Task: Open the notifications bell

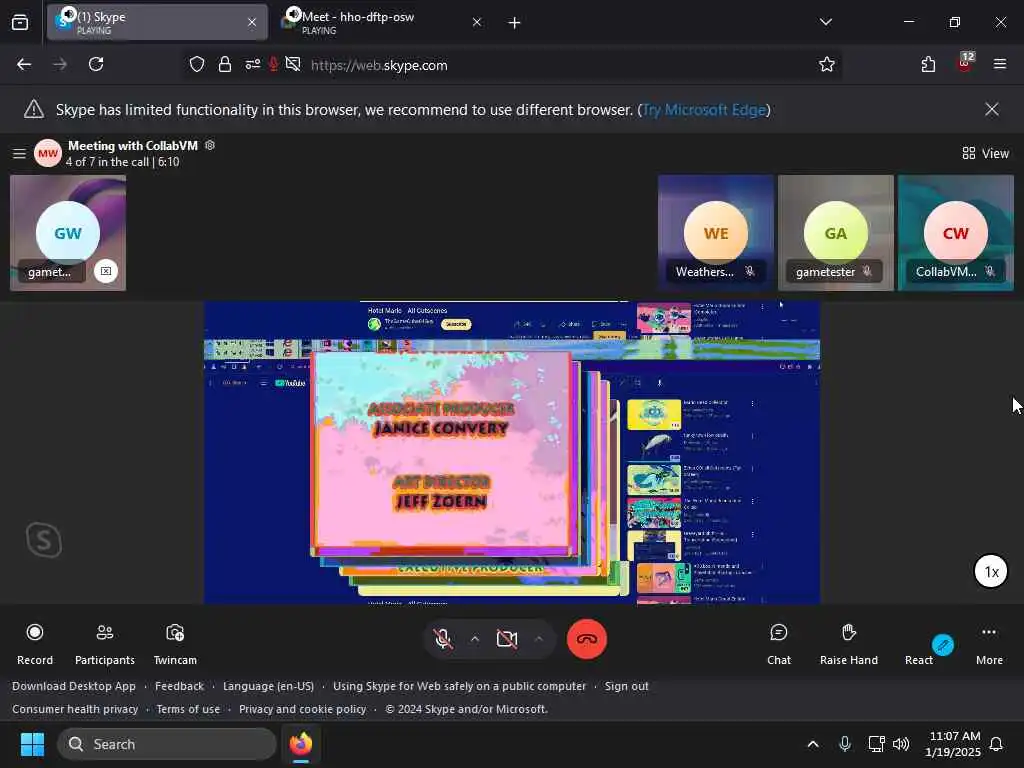Action: click(997, 744)
